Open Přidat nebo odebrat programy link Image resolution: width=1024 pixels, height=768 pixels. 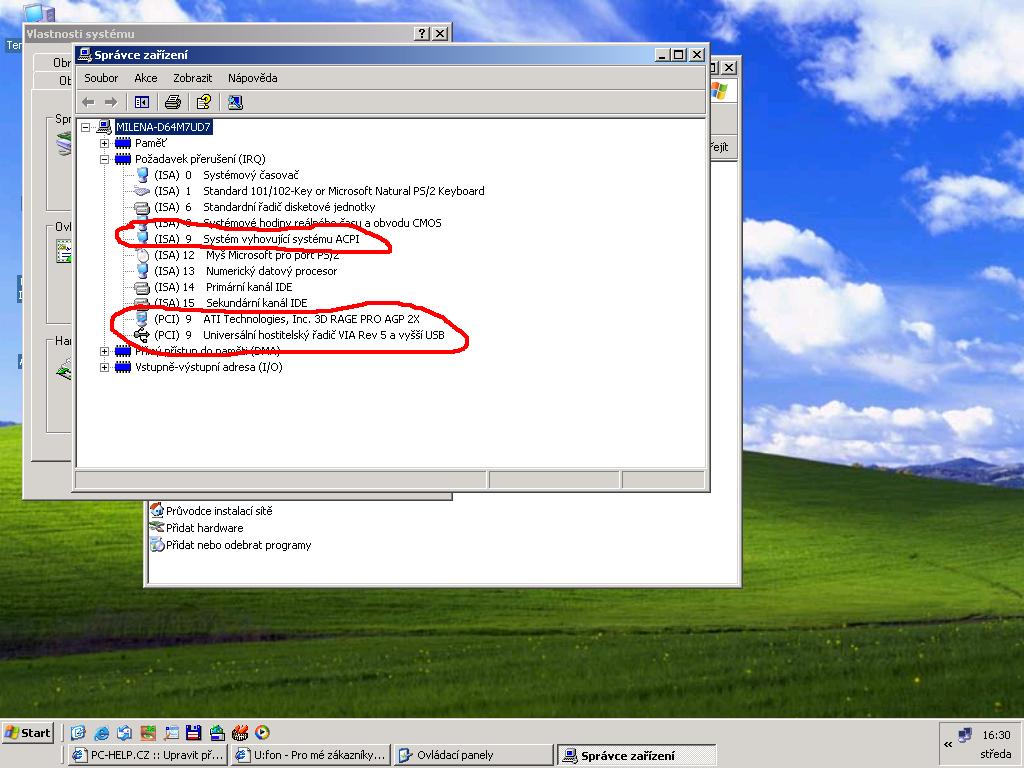tap(238, 545)
